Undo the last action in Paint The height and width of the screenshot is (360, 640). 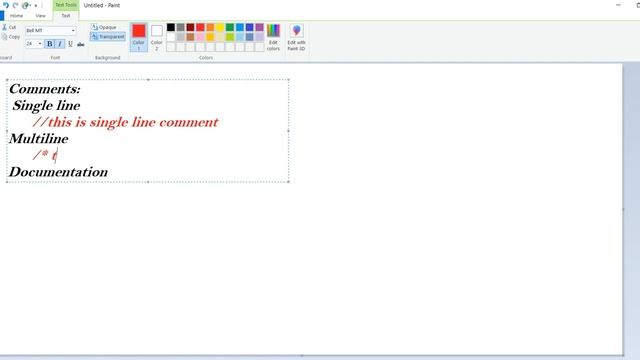coord(6,5)
